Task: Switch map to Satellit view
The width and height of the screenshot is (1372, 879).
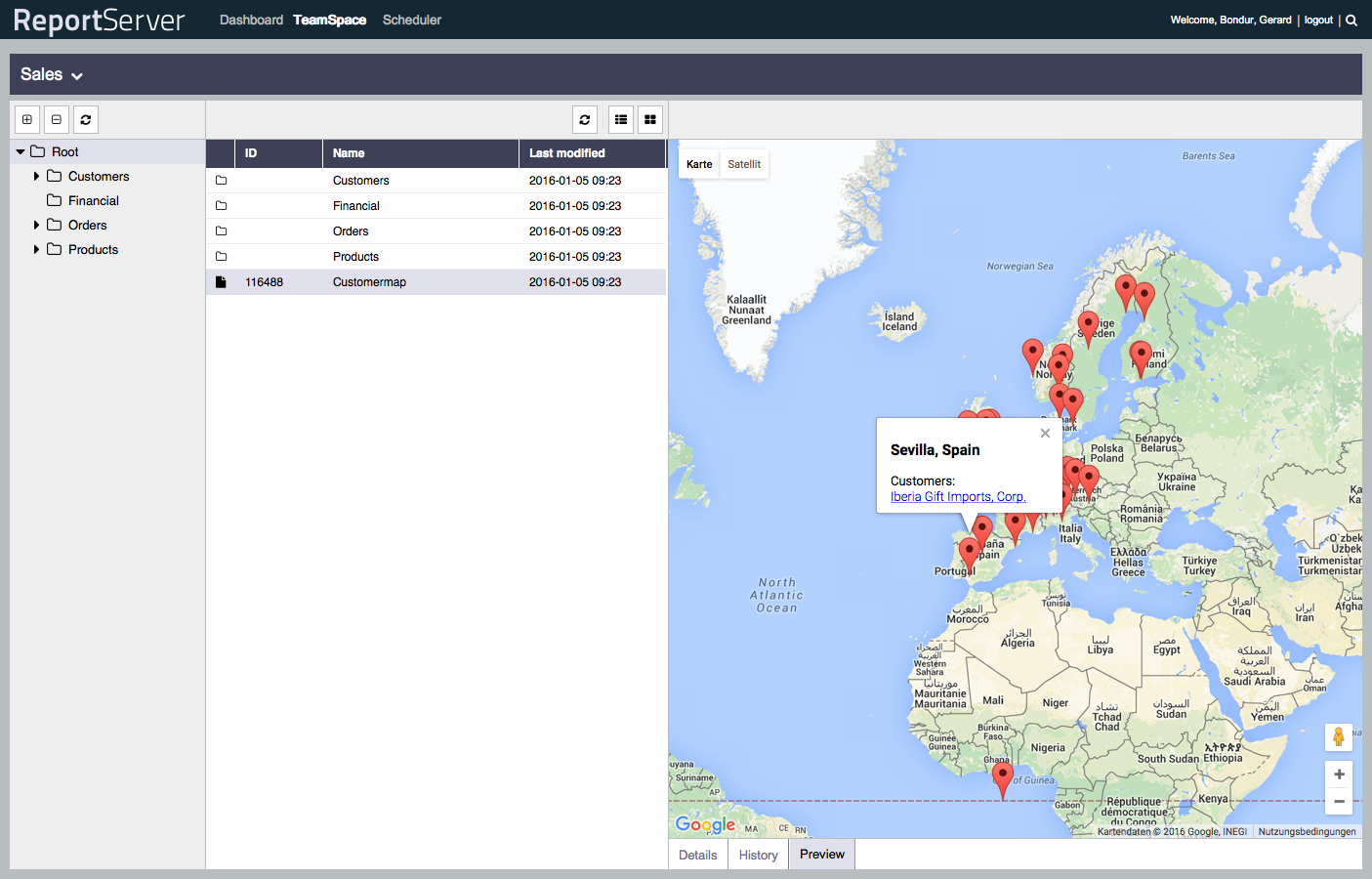Action: pos(744,164)
